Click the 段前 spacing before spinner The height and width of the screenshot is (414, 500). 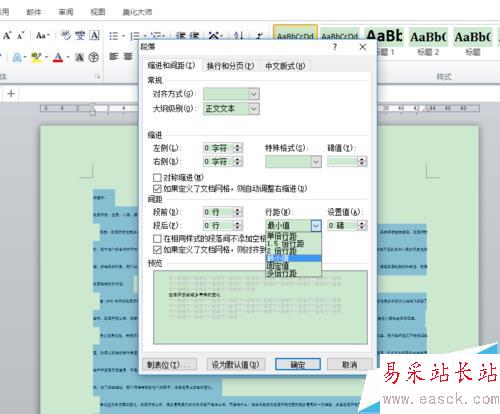pos(237,212)
